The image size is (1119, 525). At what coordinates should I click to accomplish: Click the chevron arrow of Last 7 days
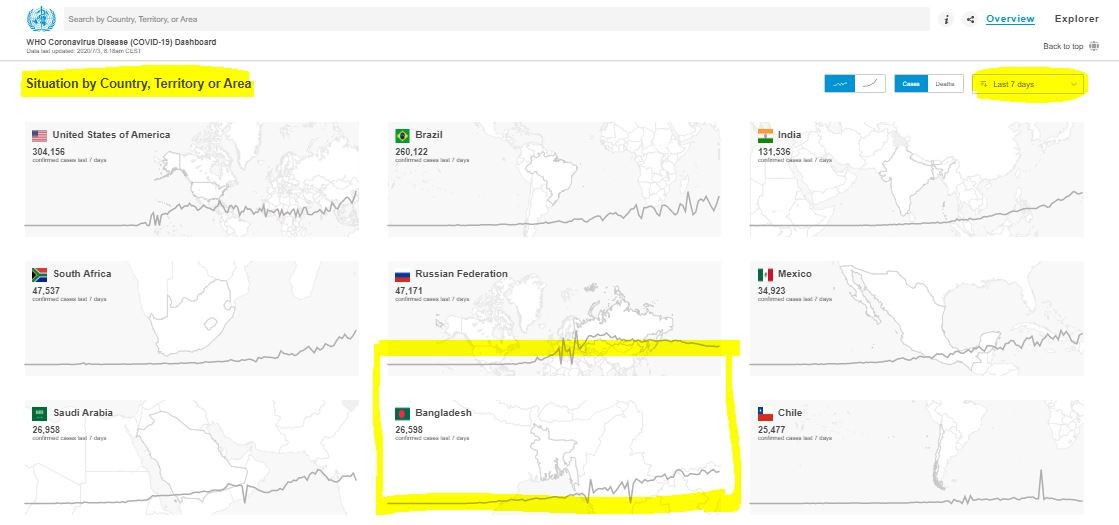pos(1074,85)
